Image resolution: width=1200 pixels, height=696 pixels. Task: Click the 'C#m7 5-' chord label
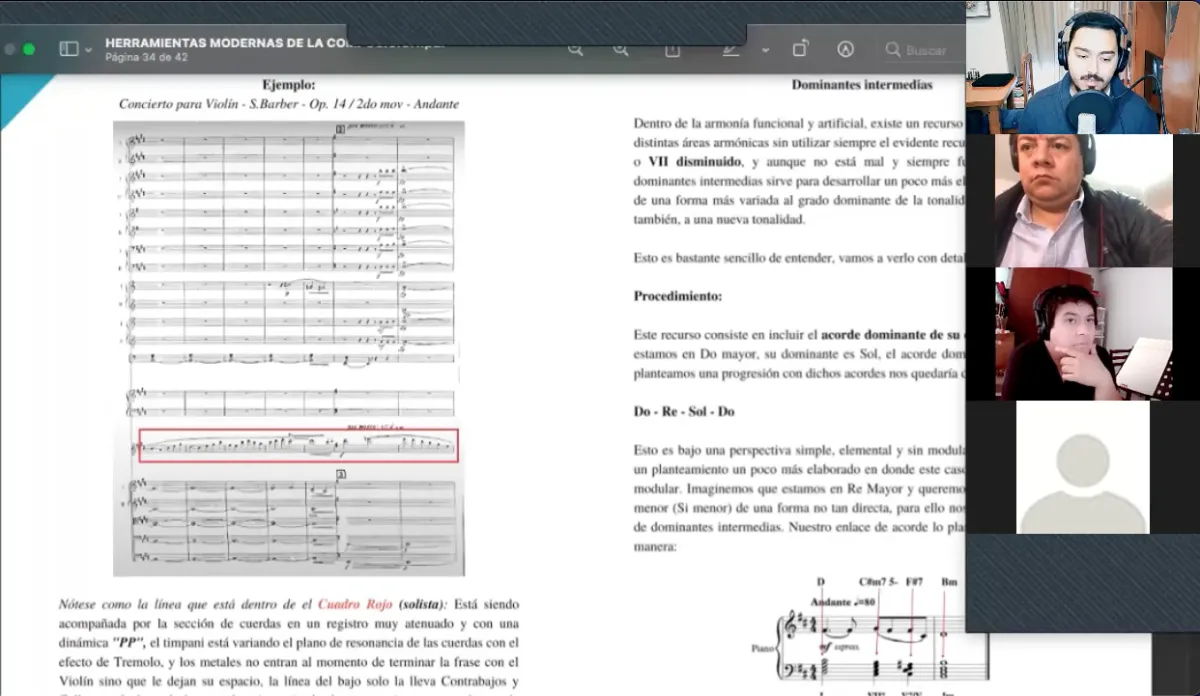point(877,581)
